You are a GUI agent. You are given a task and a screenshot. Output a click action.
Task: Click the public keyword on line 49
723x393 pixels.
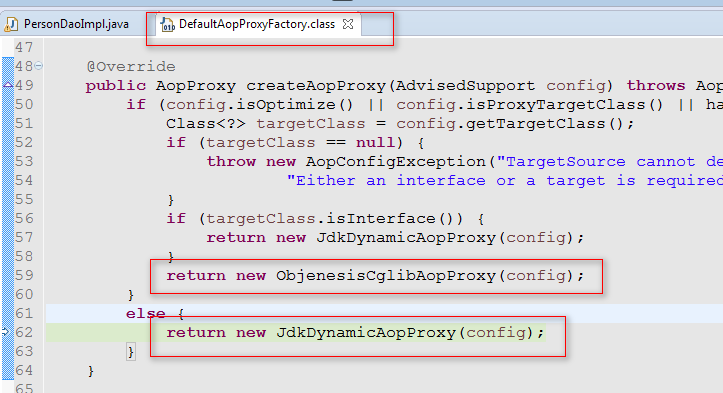click(115, 86)
